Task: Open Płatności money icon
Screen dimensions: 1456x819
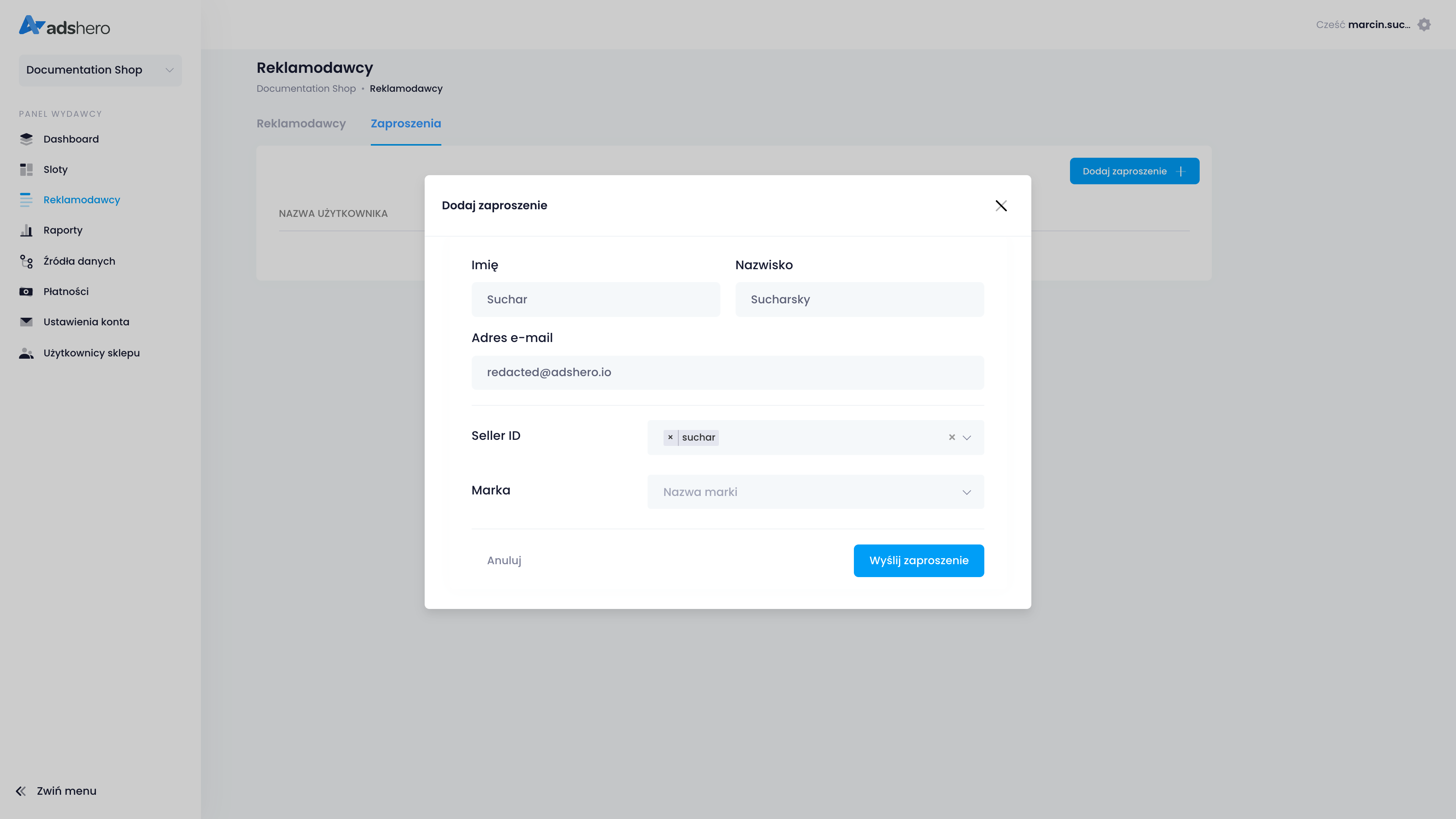Action: [x=26, y=292]
